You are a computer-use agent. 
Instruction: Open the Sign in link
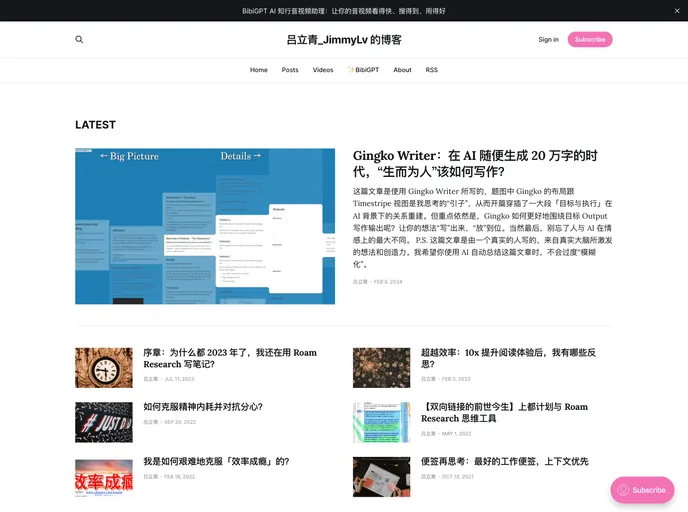click(548, 39)
